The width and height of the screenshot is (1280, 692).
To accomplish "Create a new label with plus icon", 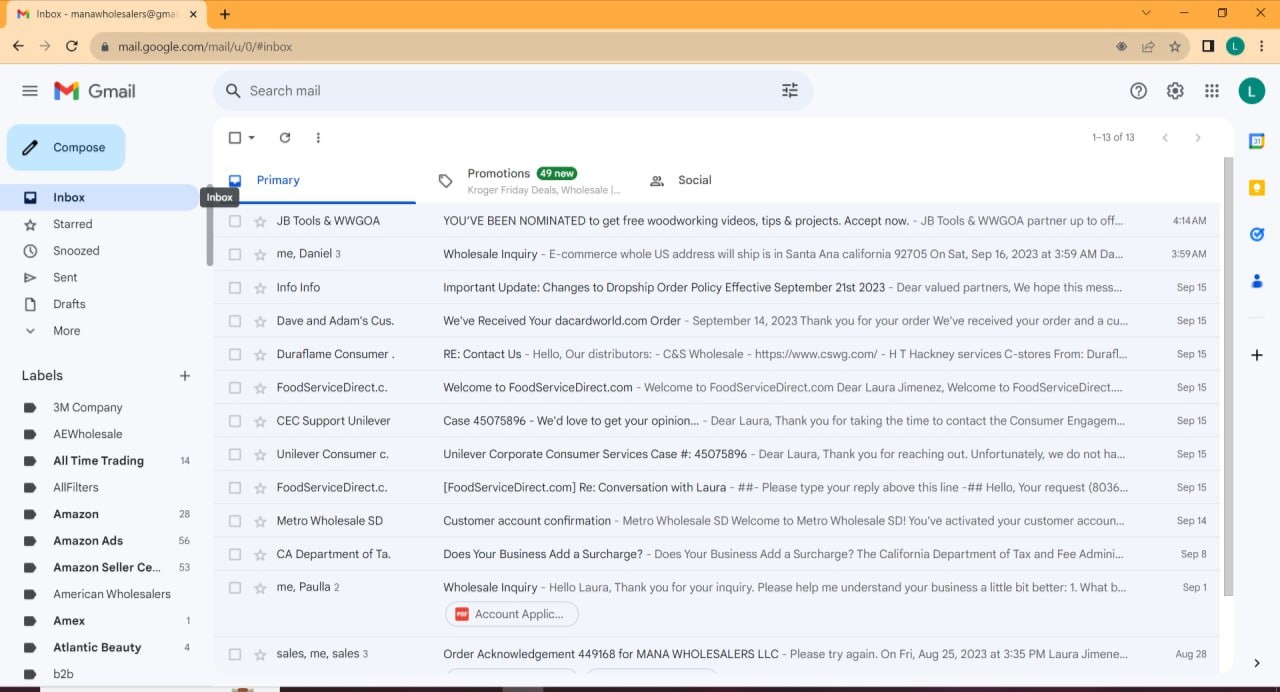I will point(185,376).
